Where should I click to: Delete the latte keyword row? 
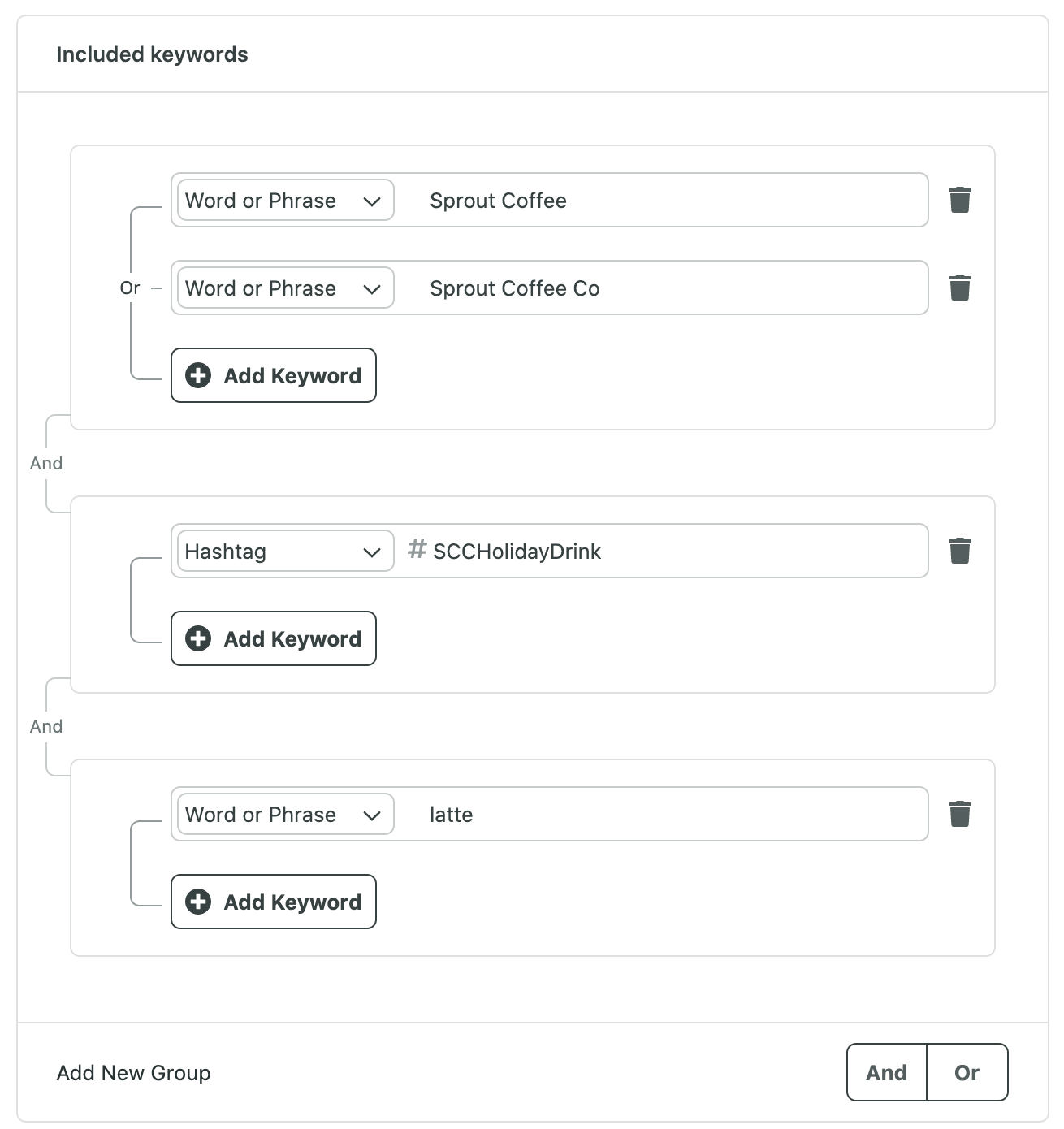tap(960, 814)
